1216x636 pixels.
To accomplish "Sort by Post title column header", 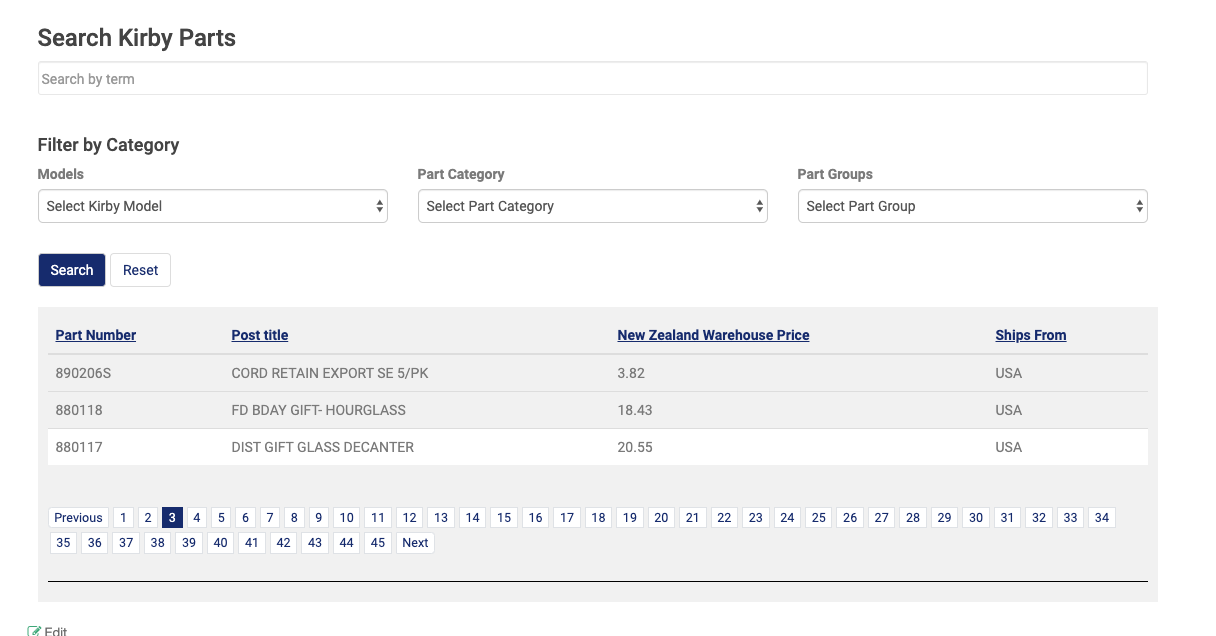I will 260,335.
